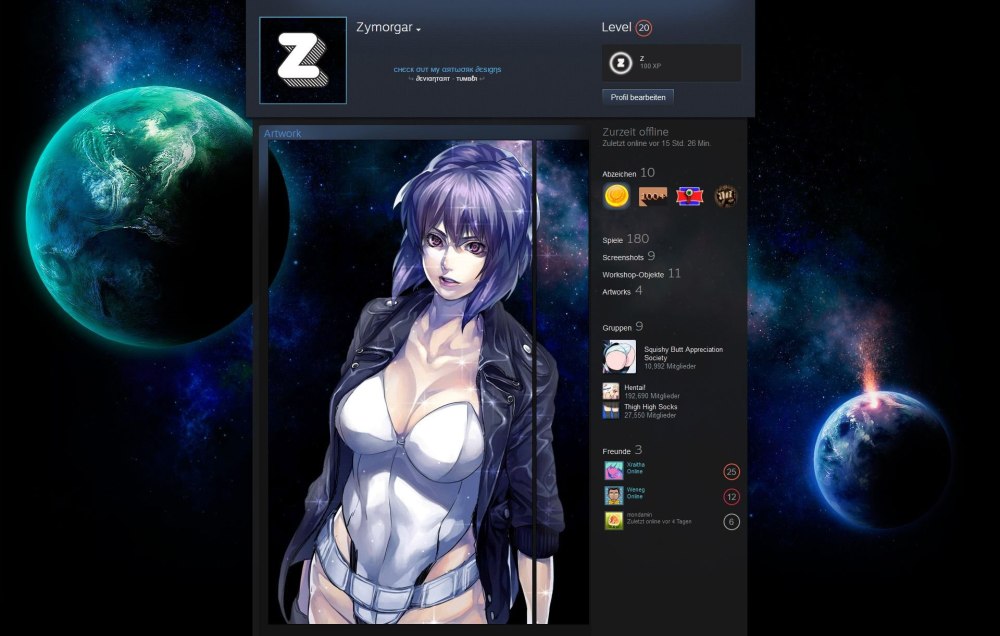Open friend Xraitha's avatar
The width and height of the screenshot is (1000, 636).
[x=614, y=471]
